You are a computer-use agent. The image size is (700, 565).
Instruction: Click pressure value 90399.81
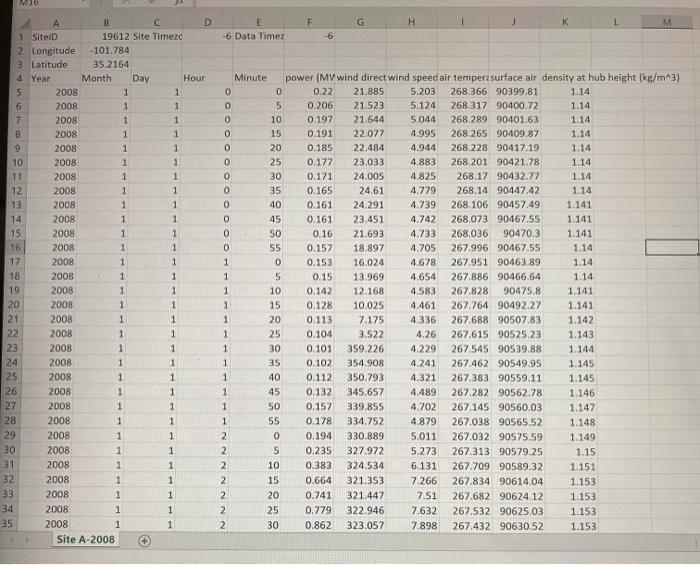515,91
